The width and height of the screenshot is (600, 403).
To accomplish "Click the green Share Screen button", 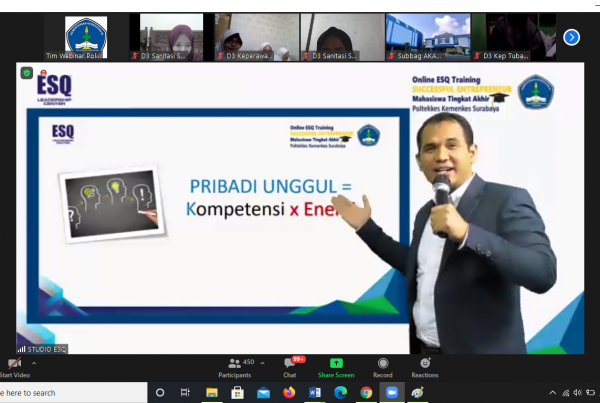I will 336,366.
